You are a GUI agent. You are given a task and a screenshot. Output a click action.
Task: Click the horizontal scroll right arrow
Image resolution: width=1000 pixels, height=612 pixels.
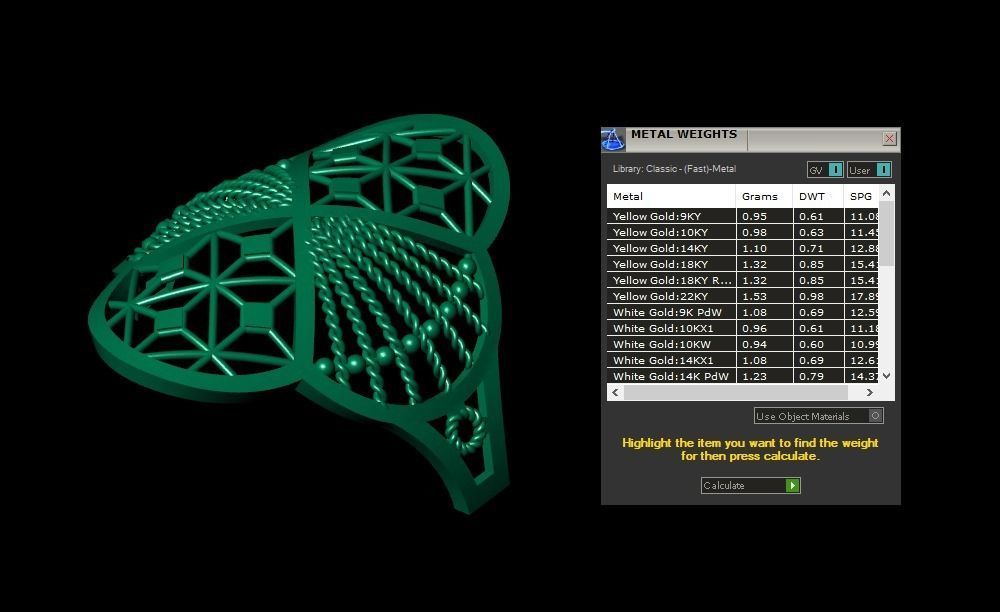(x=870, y=393)
